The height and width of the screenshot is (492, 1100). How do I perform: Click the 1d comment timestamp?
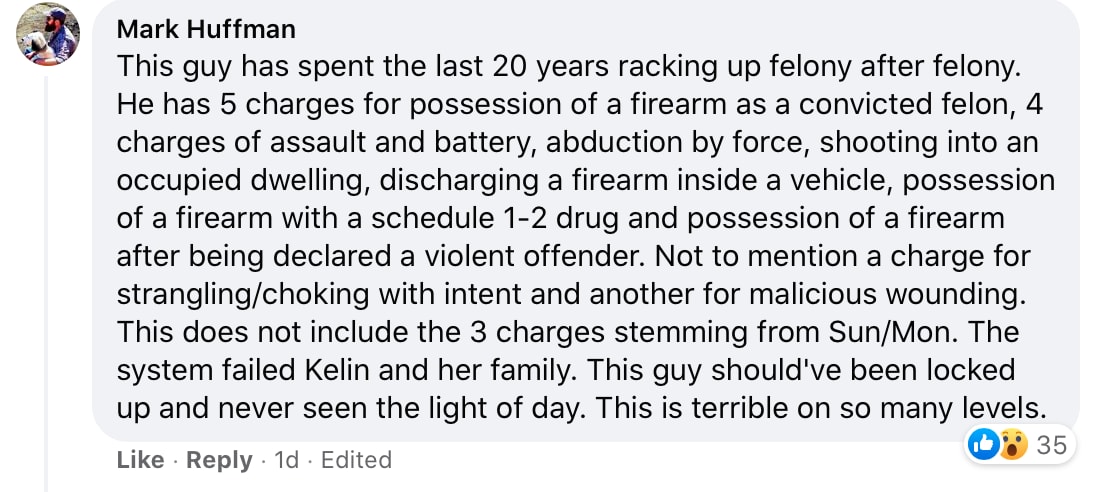tap(287, 460)
